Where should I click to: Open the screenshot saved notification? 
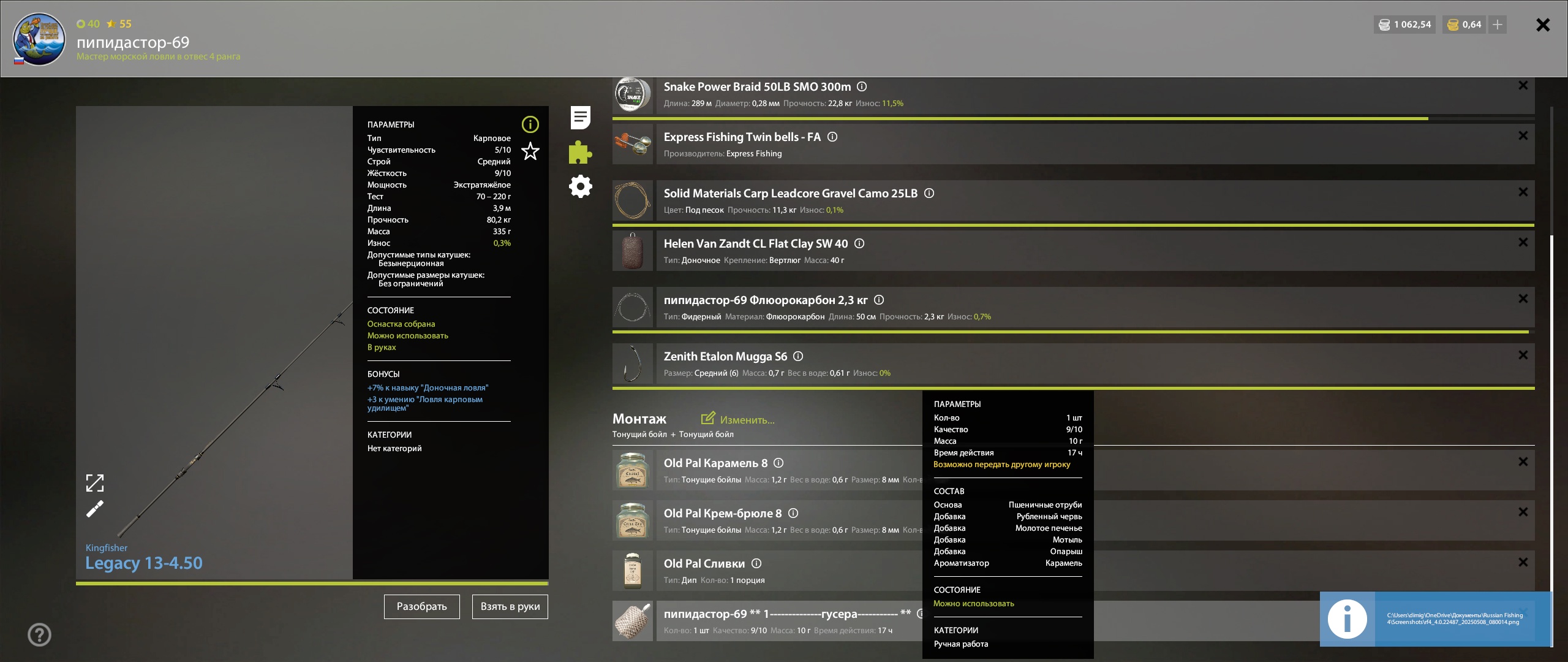pyautogui.click(x=1435, y=618)
